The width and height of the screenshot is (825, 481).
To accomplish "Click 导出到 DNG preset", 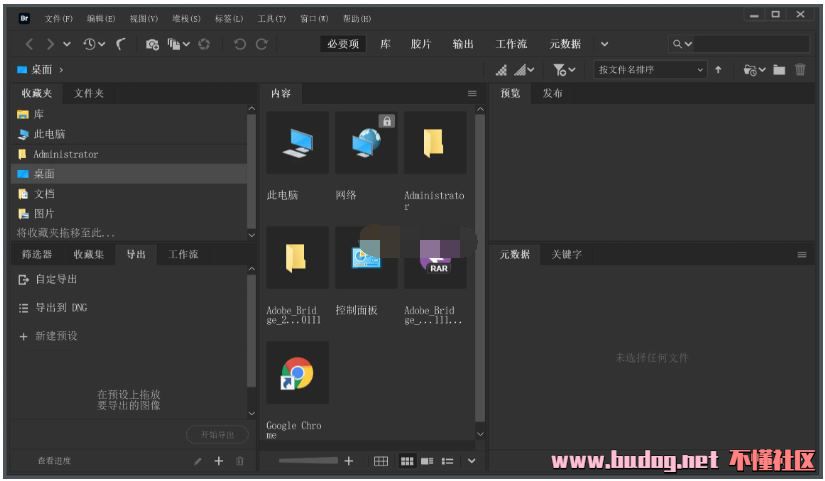I will pos(53,308).
